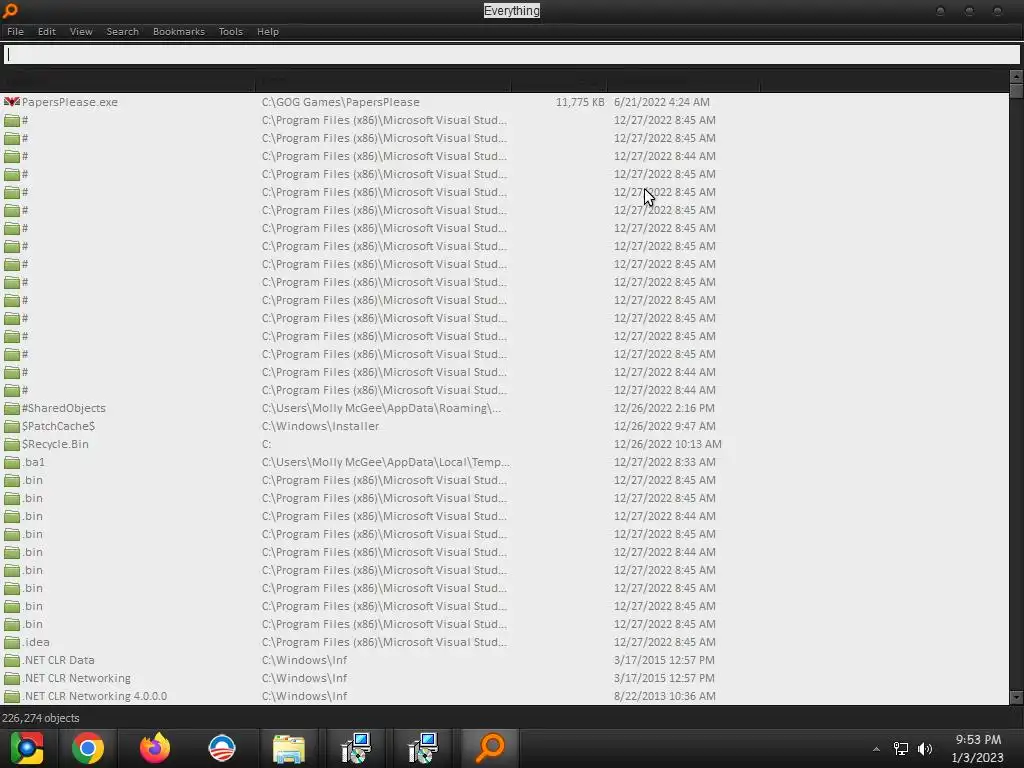The image size is (1024, 768).
Task: Click the path C:\GOG Games\PapersPlease
Action: click(x=340, y=102)
